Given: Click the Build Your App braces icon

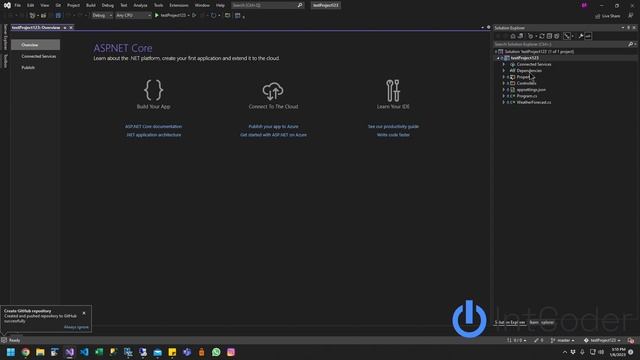Looking at the screenshot, I should point(153,90).
